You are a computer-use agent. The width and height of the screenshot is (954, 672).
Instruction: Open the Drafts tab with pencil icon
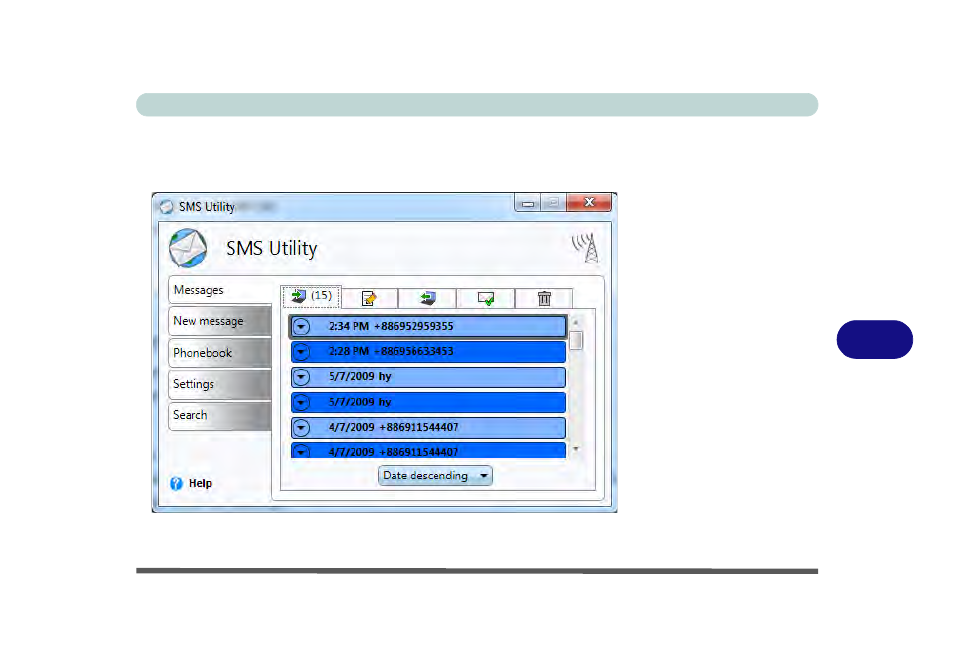tap(369, 299)
